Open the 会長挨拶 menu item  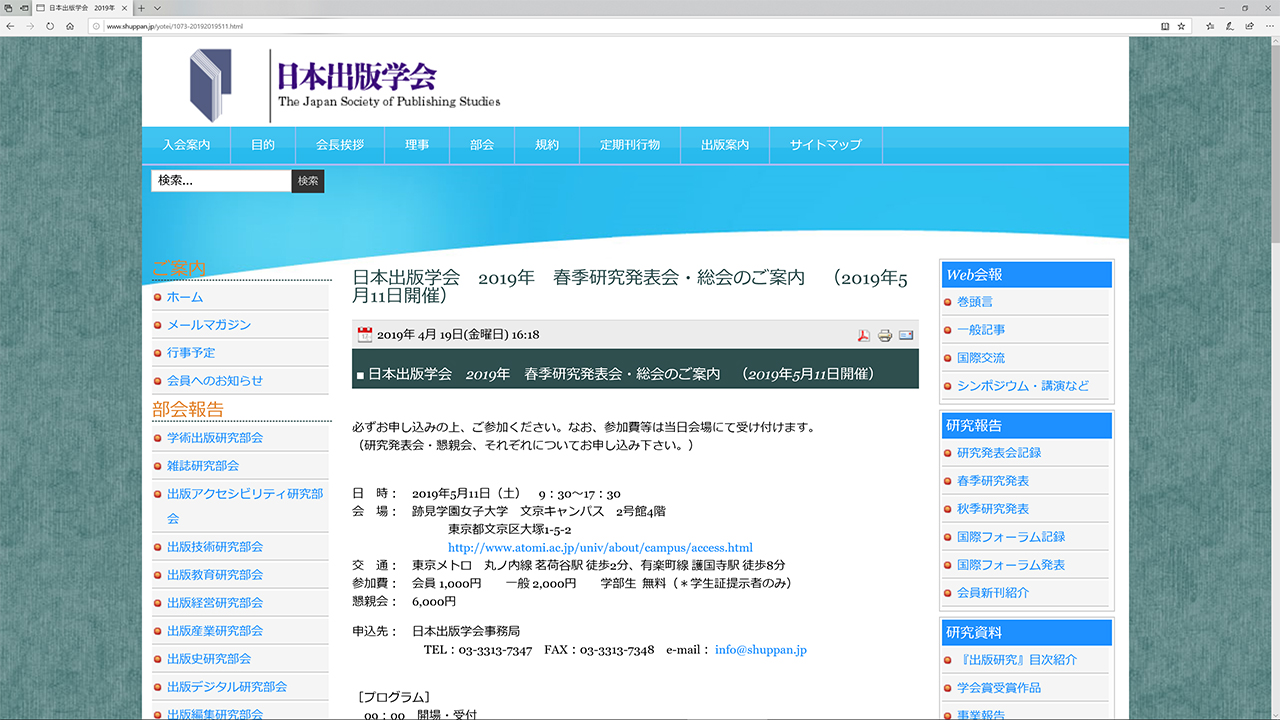[x=340, y=145]
